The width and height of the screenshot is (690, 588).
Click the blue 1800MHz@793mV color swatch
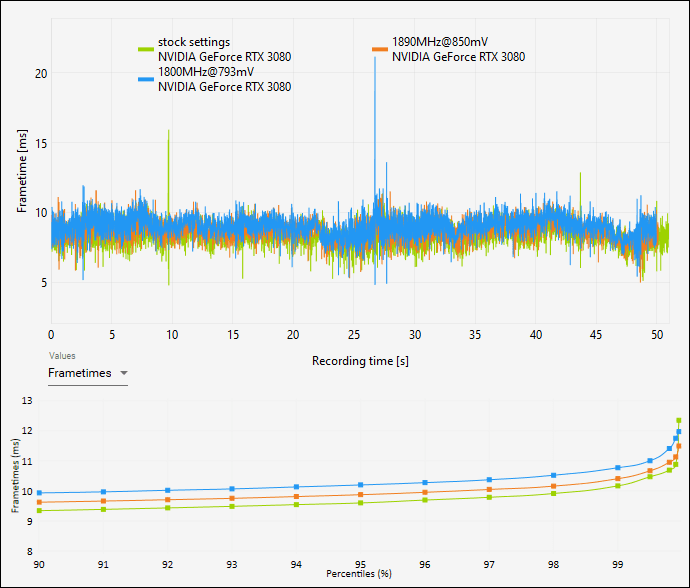coord(146,79)
